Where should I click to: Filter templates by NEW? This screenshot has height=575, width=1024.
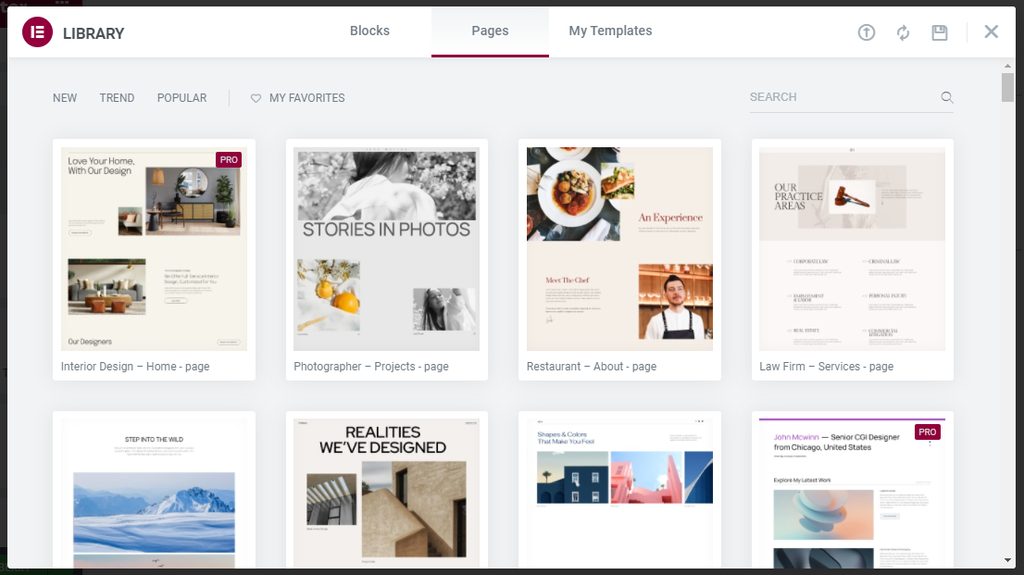click(x=65, y=98)
